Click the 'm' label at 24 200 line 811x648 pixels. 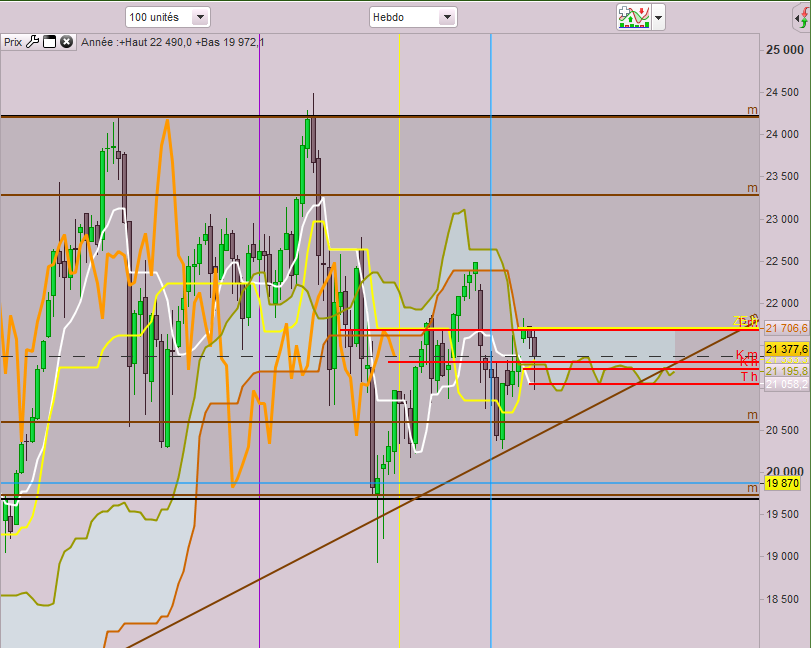click(753, 109)
